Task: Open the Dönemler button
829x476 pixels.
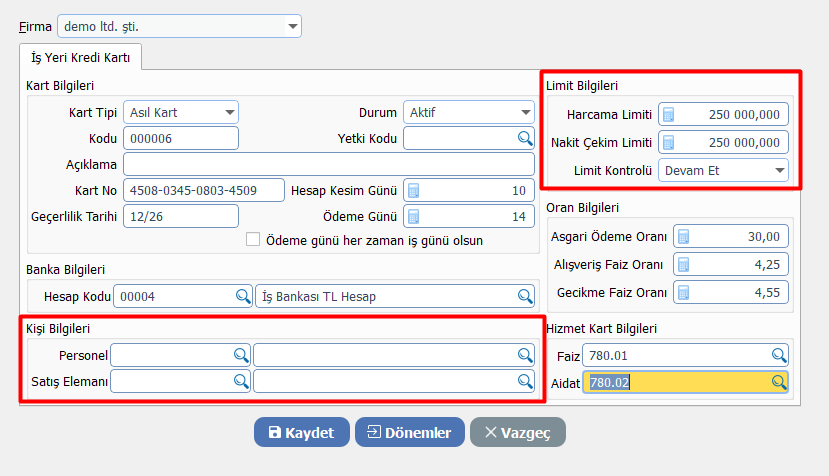Action: click(x=409, y=432)
